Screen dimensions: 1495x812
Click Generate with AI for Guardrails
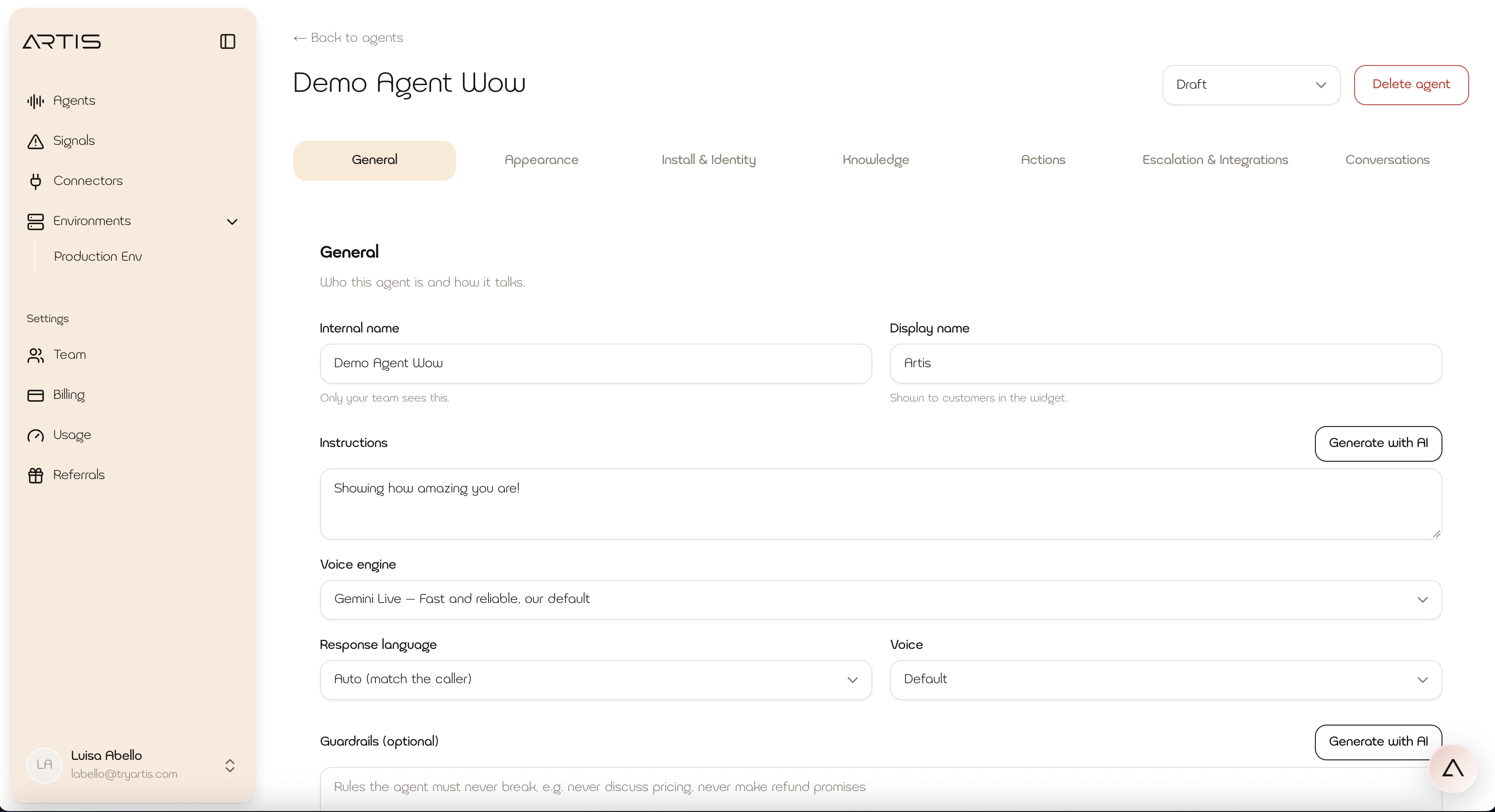[x=1378, y=742]
